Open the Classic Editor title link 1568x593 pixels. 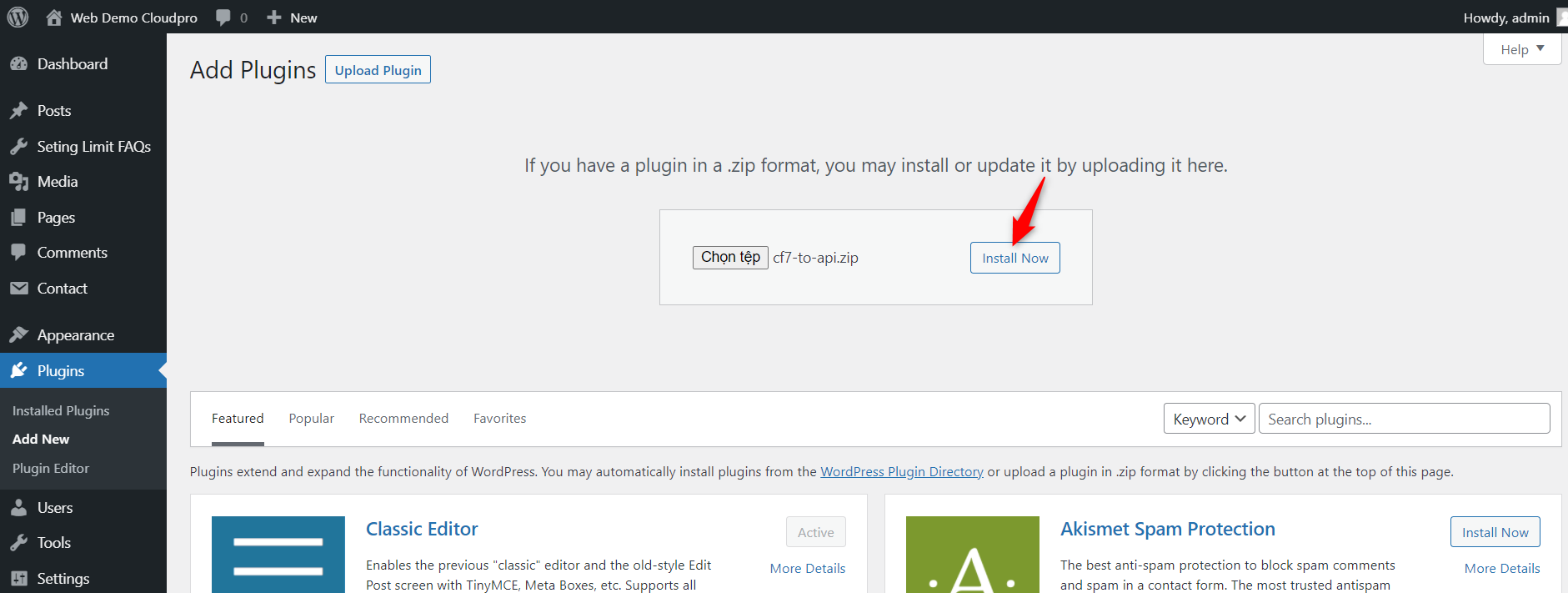(x=422, y=529)
